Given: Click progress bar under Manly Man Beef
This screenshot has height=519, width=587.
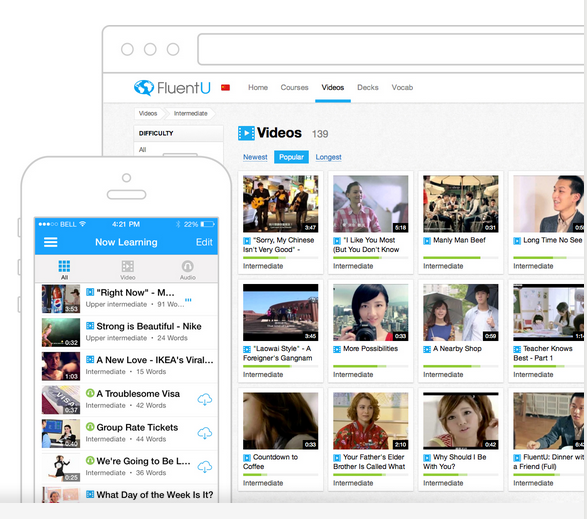Looking at the screenshot, I should 460,258.
